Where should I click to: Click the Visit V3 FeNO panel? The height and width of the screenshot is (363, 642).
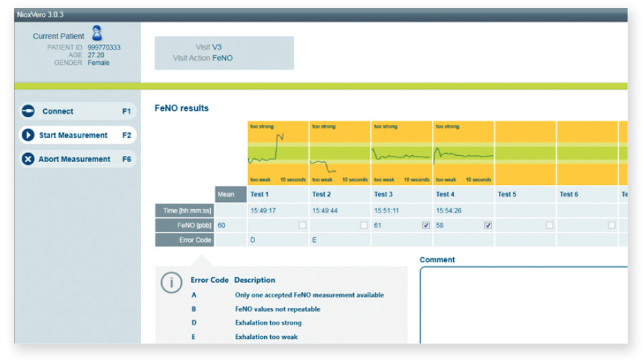pos(224,53)
